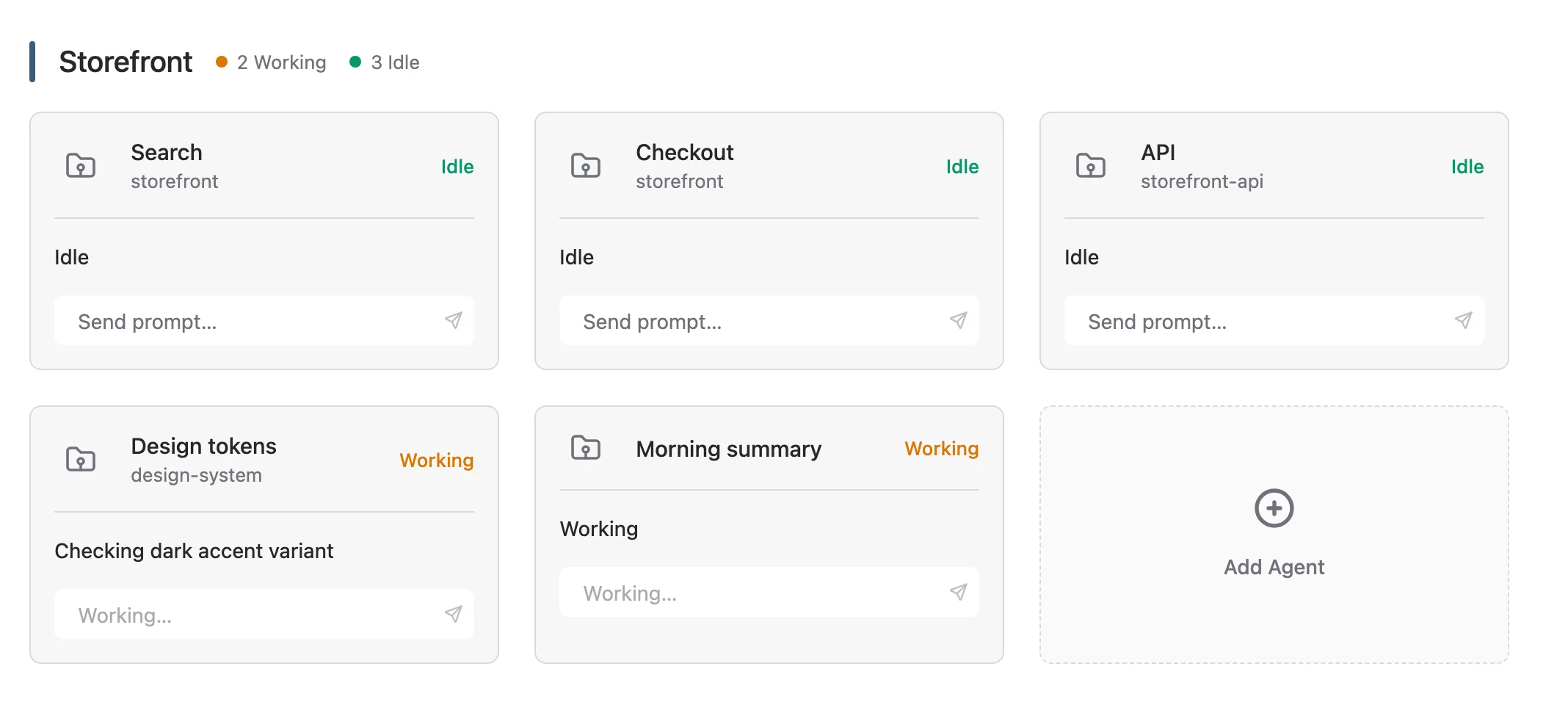
Task: Click the Add Agent label
Action: [x=1274, y=567]
